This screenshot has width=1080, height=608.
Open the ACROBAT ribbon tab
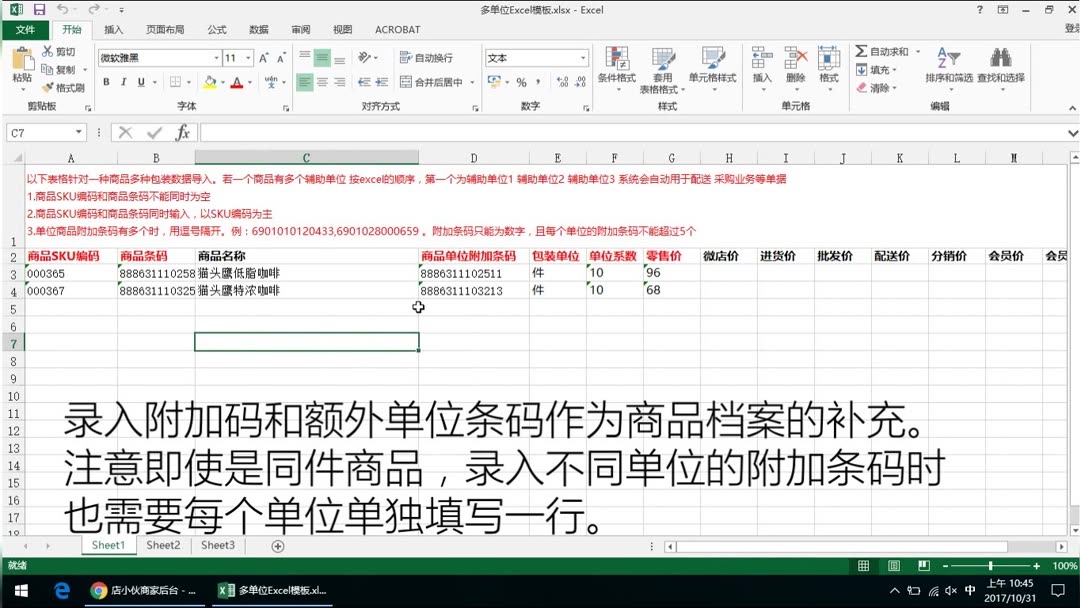397,30
